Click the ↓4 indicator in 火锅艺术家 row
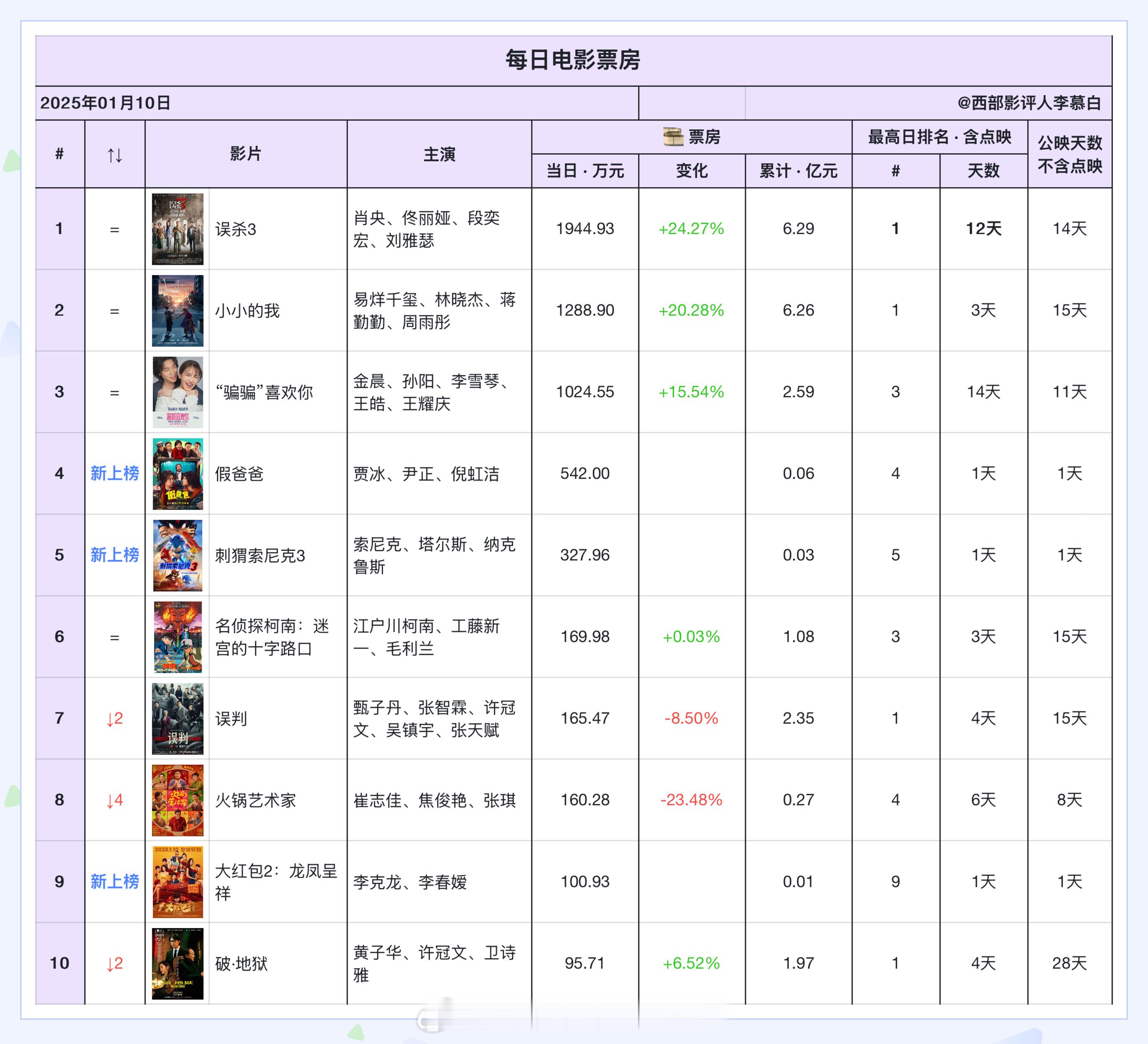Image resolution: width=1148 pixels, height=1044 pixels. coord(114,800)
